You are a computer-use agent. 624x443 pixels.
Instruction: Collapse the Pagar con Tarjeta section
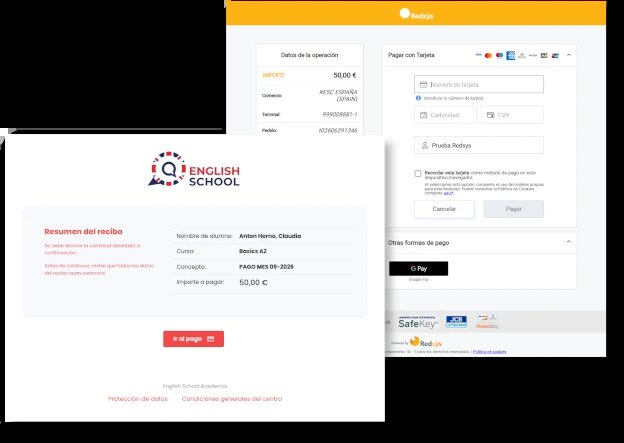click(569, 55)
